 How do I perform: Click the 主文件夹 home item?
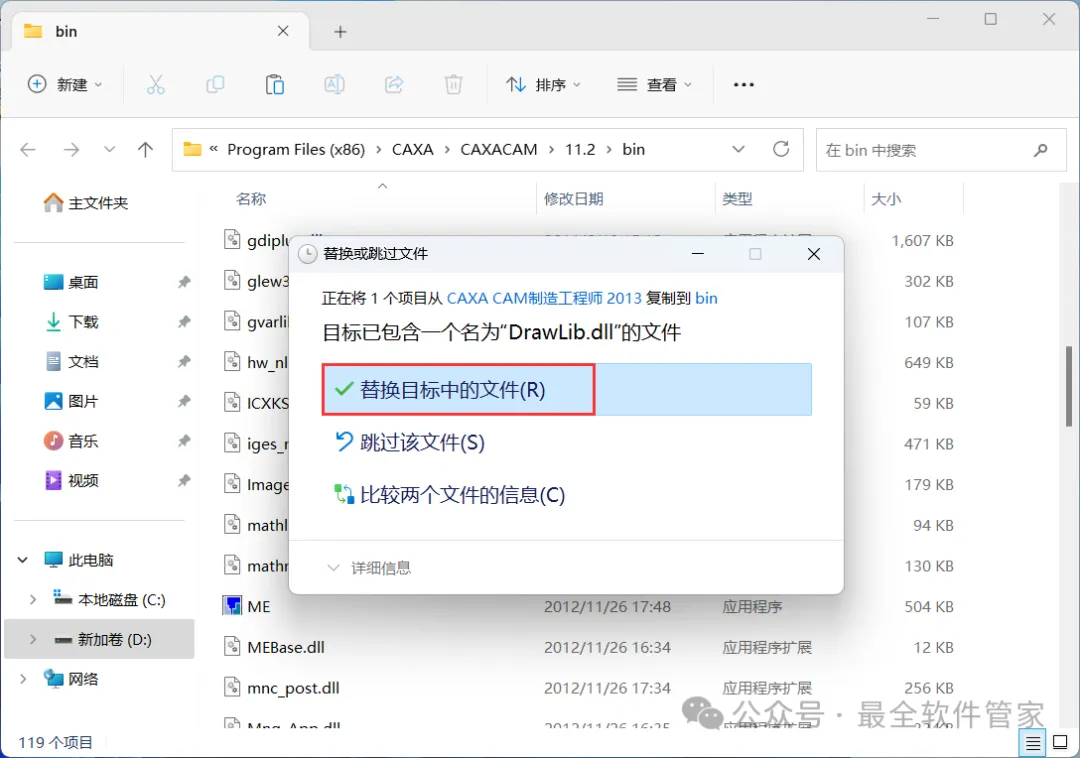86,203
